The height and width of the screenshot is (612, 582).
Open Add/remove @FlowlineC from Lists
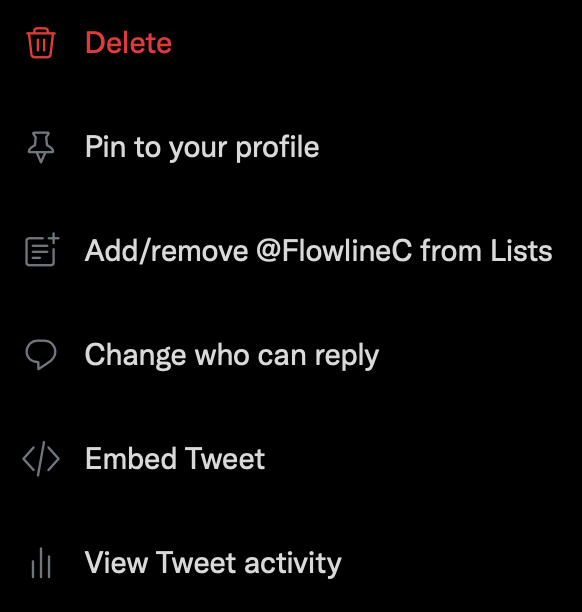point(291,251)
